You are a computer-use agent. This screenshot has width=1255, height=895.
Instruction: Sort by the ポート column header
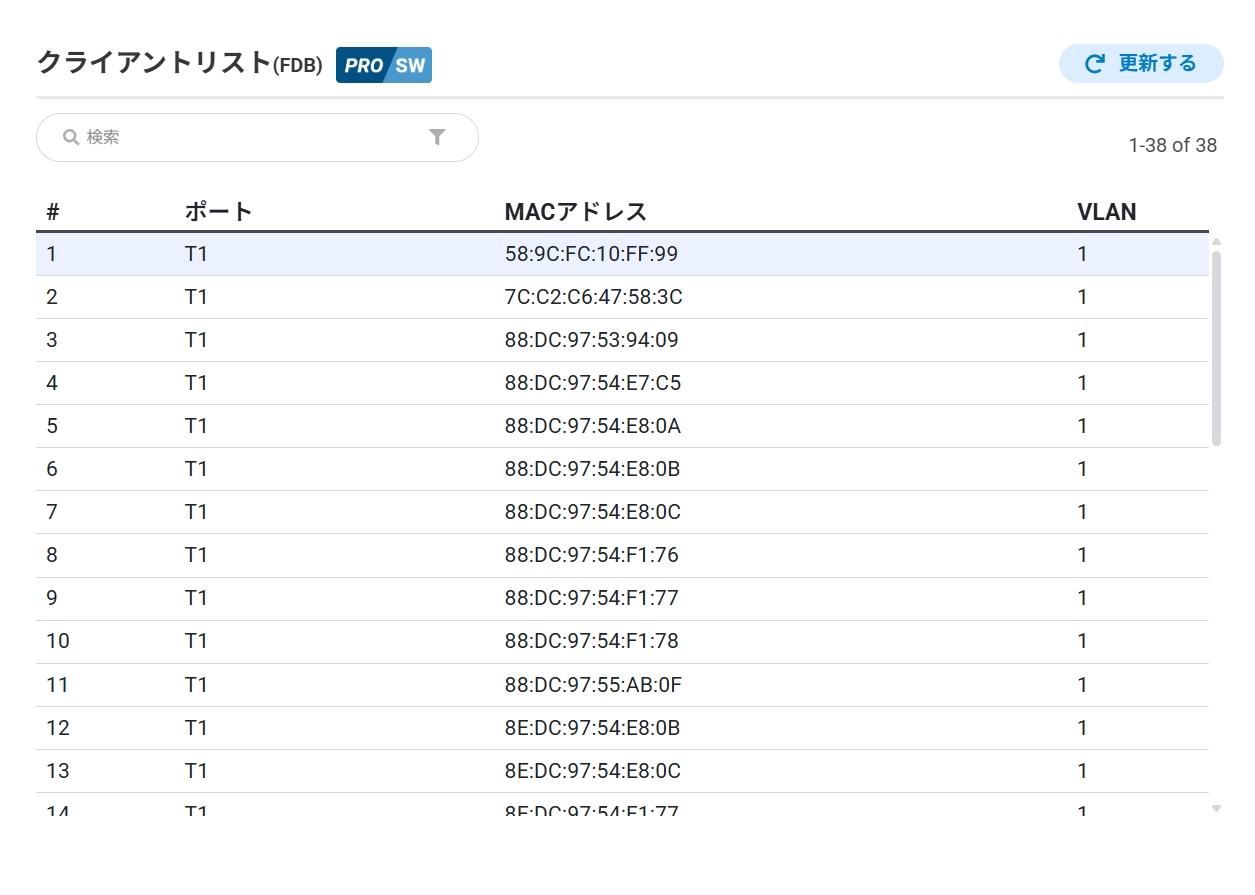[218, 212]
